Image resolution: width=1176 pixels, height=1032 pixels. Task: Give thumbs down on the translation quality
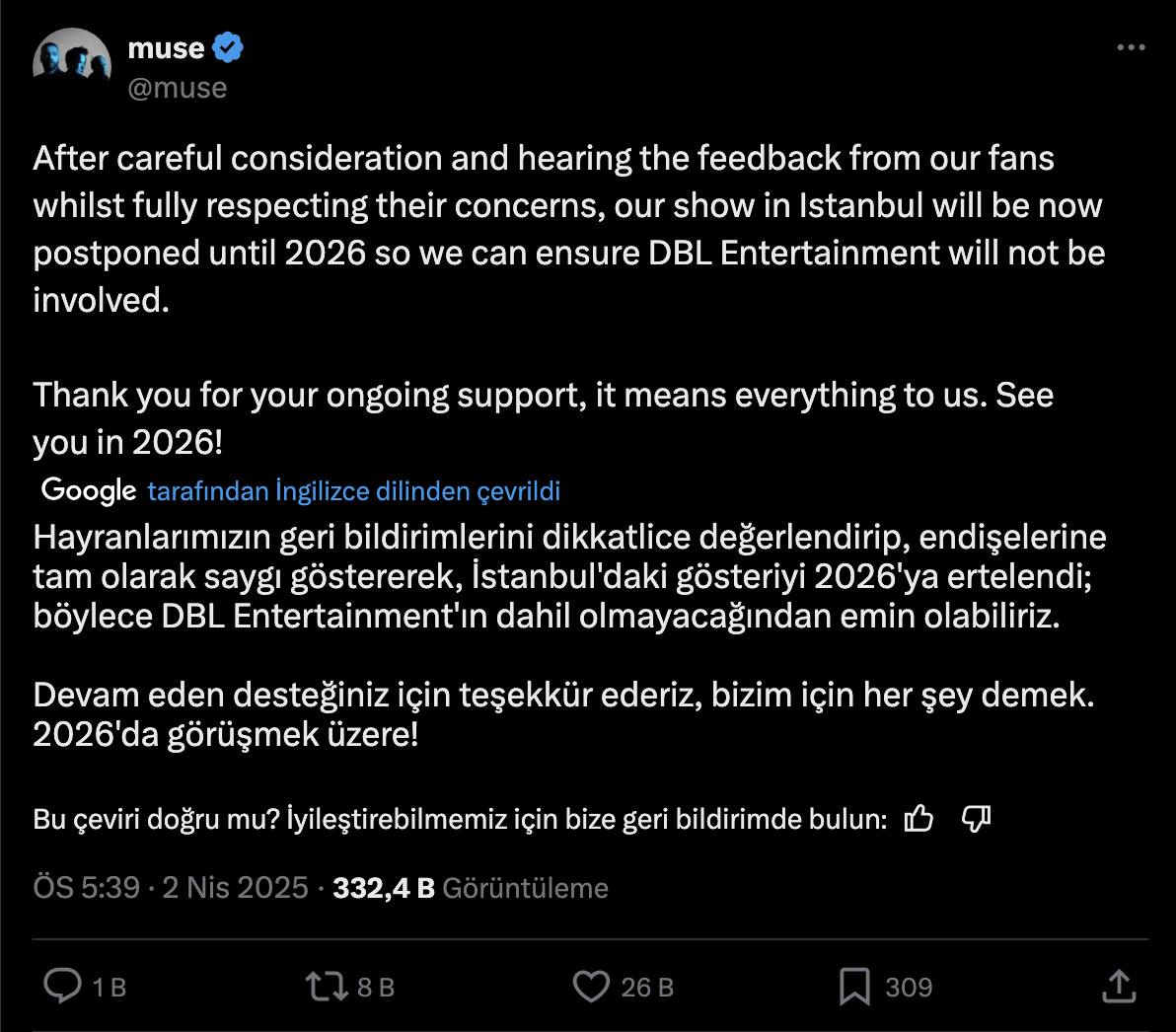tap(976, 818)
